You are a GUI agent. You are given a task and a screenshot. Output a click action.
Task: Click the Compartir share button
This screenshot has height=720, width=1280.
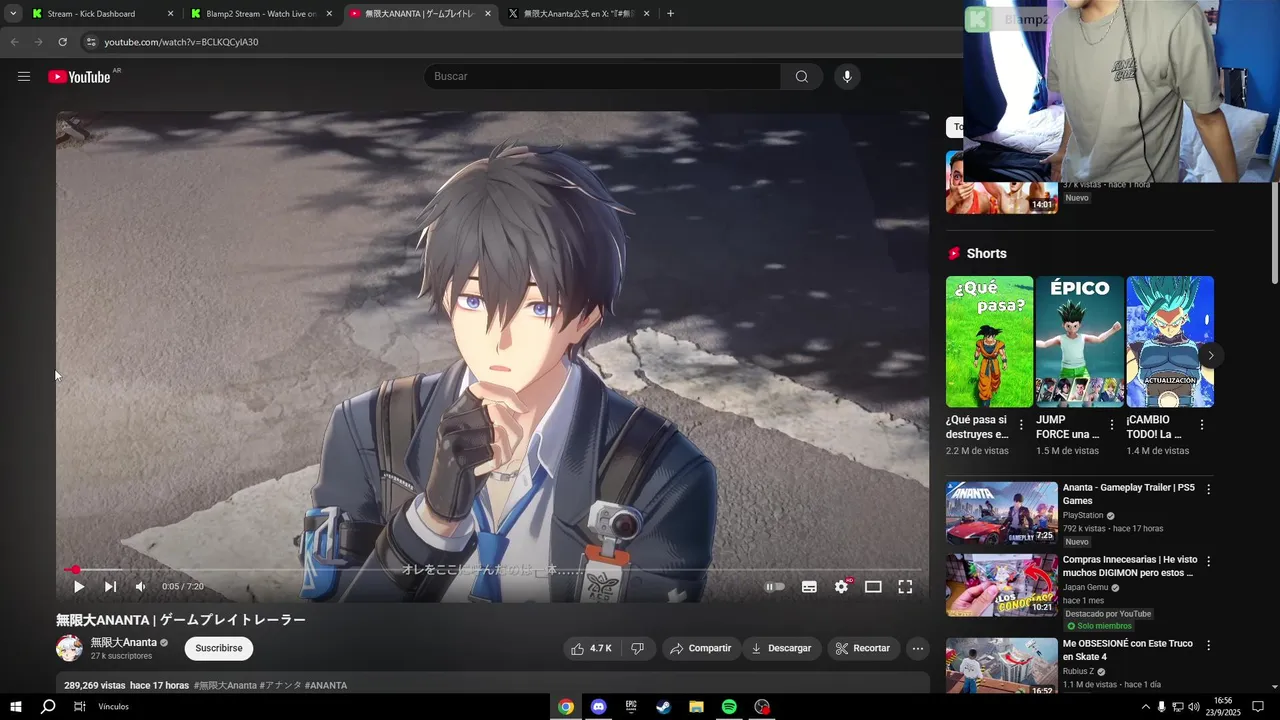tap(701, 648)
